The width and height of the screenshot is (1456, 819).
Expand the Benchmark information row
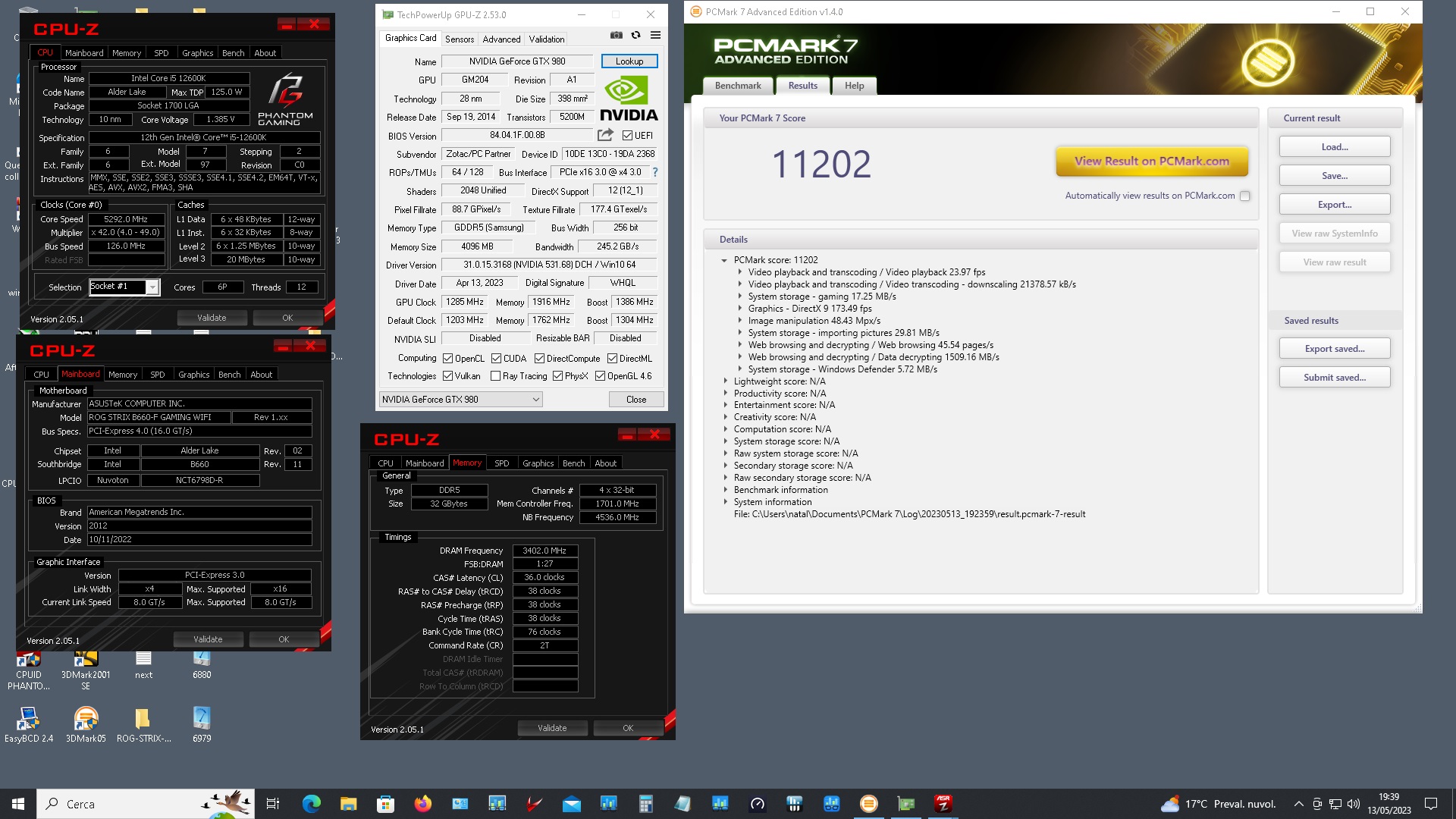click(725, 490)
